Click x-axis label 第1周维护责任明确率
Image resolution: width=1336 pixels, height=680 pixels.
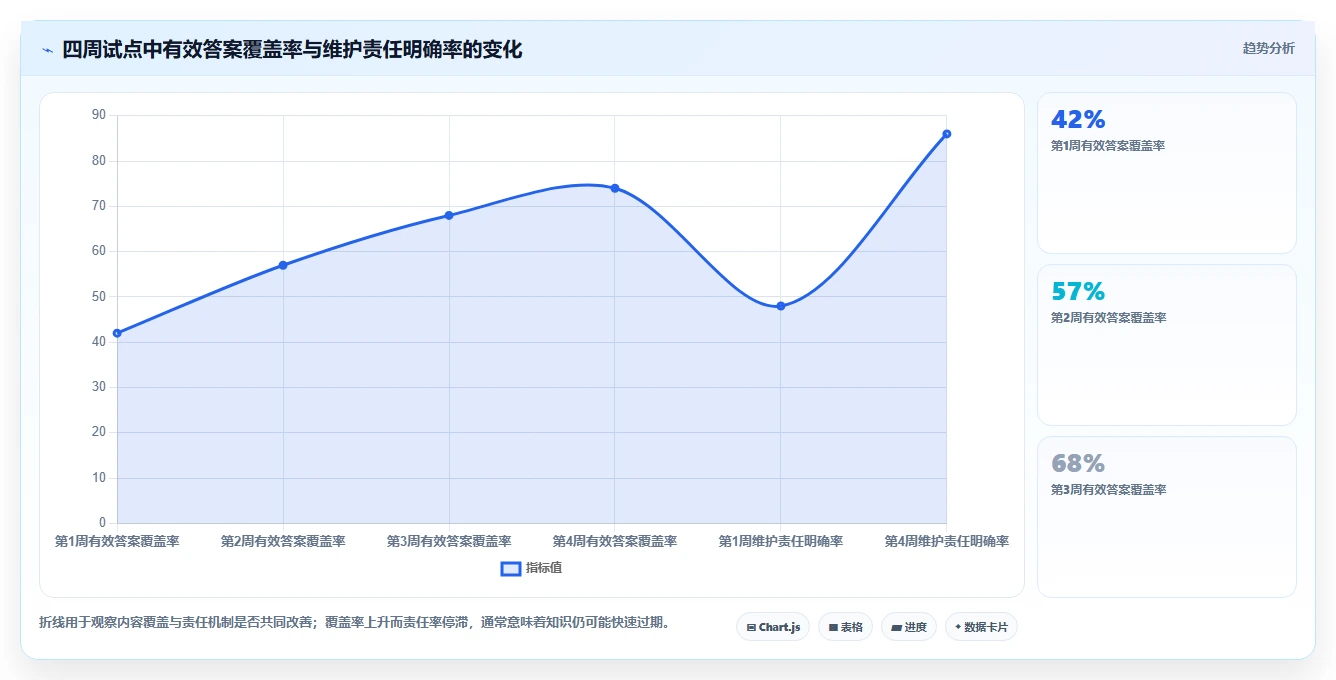[781, 541]
